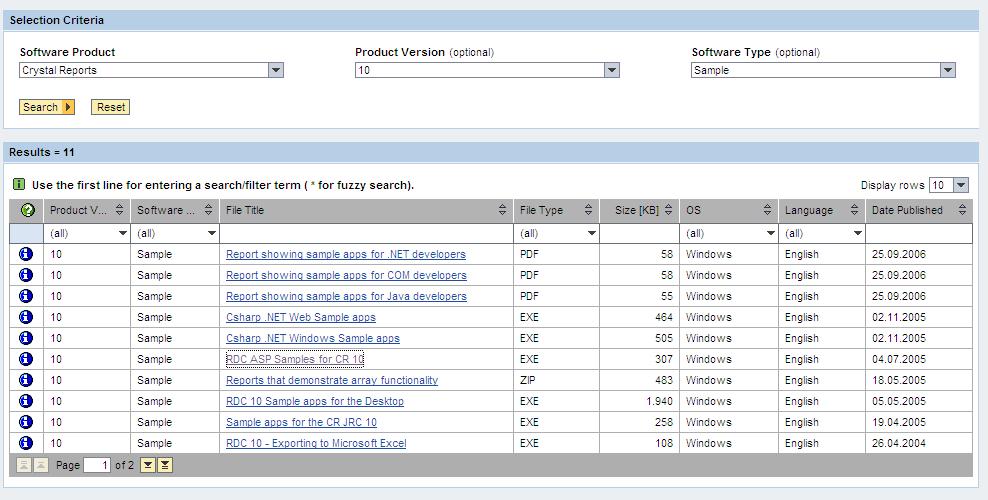Click the Date Published filter input field
988x500 pixels.
coord(919,233)
